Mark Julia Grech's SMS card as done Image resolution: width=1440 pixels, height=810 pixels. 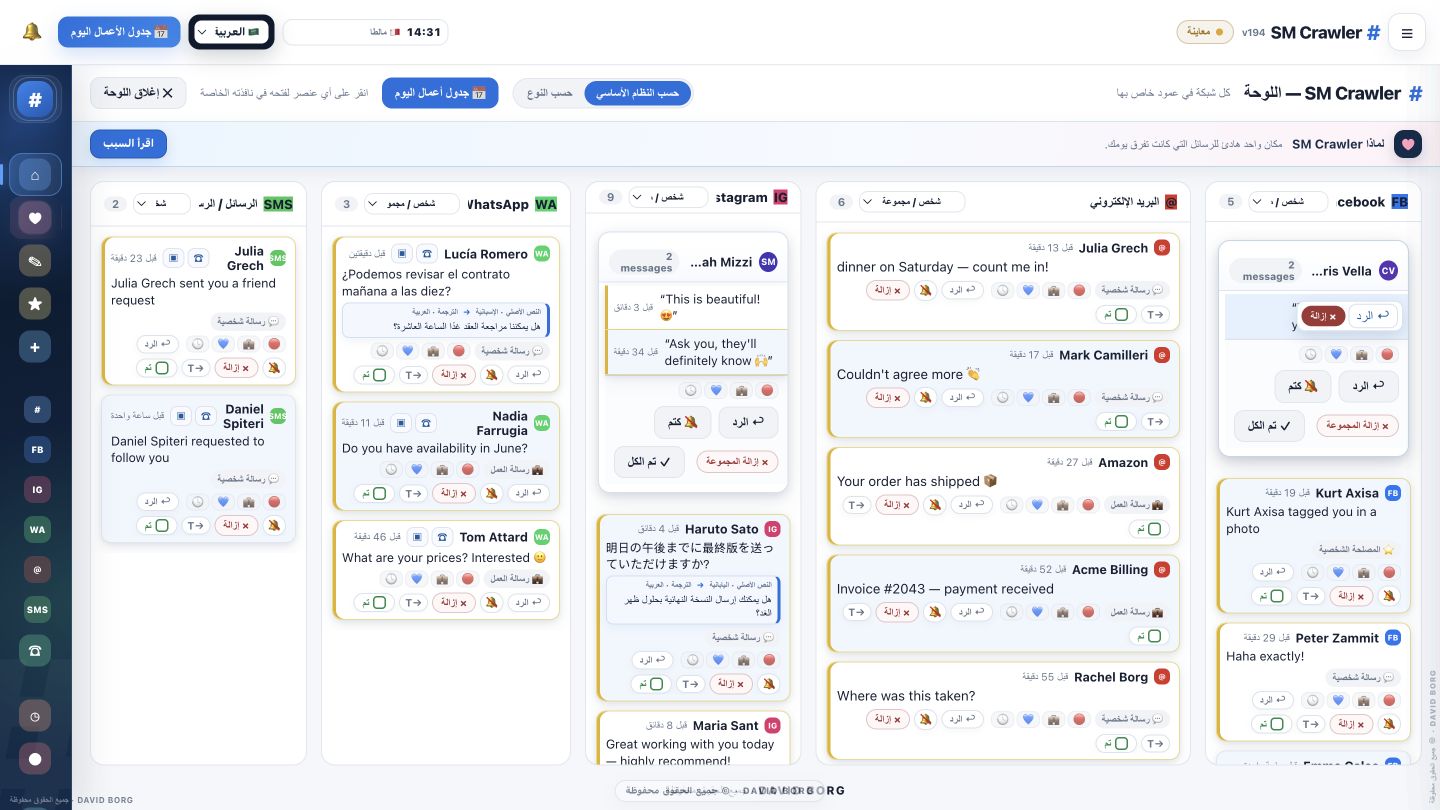[155, 368]
